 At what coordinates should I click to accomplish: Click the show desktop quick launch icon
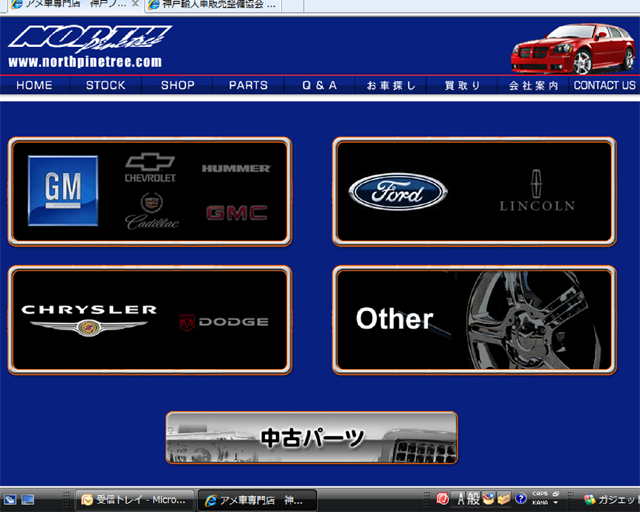tap(28, 499)
